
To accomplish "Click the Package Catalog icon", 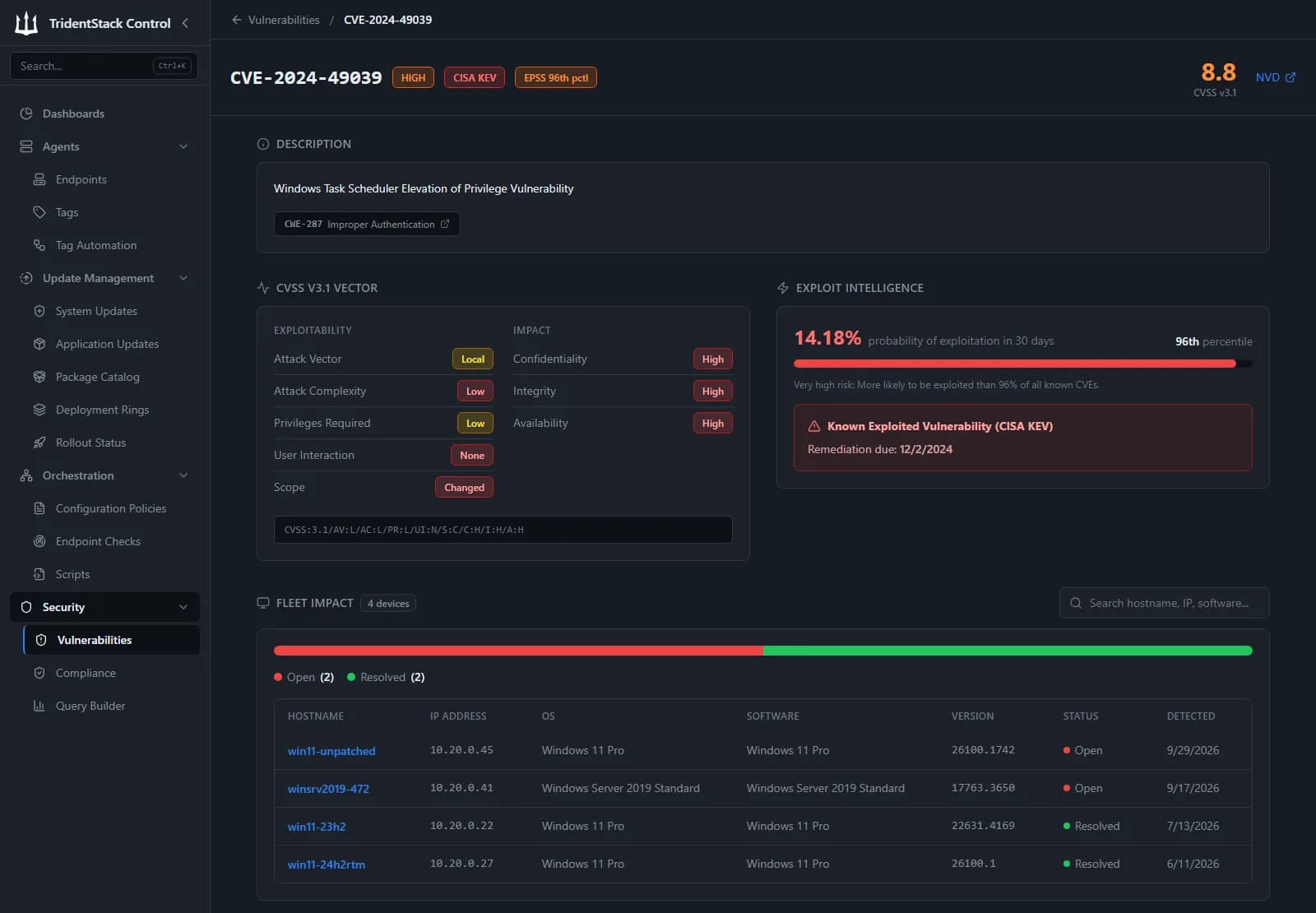I will 39,377.
